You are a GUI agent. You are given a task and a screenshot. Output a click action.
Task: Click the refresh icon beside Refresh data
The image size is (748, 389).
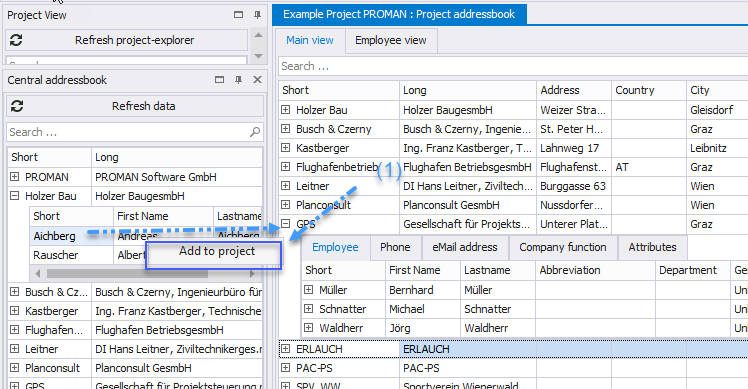coord(17,106)
